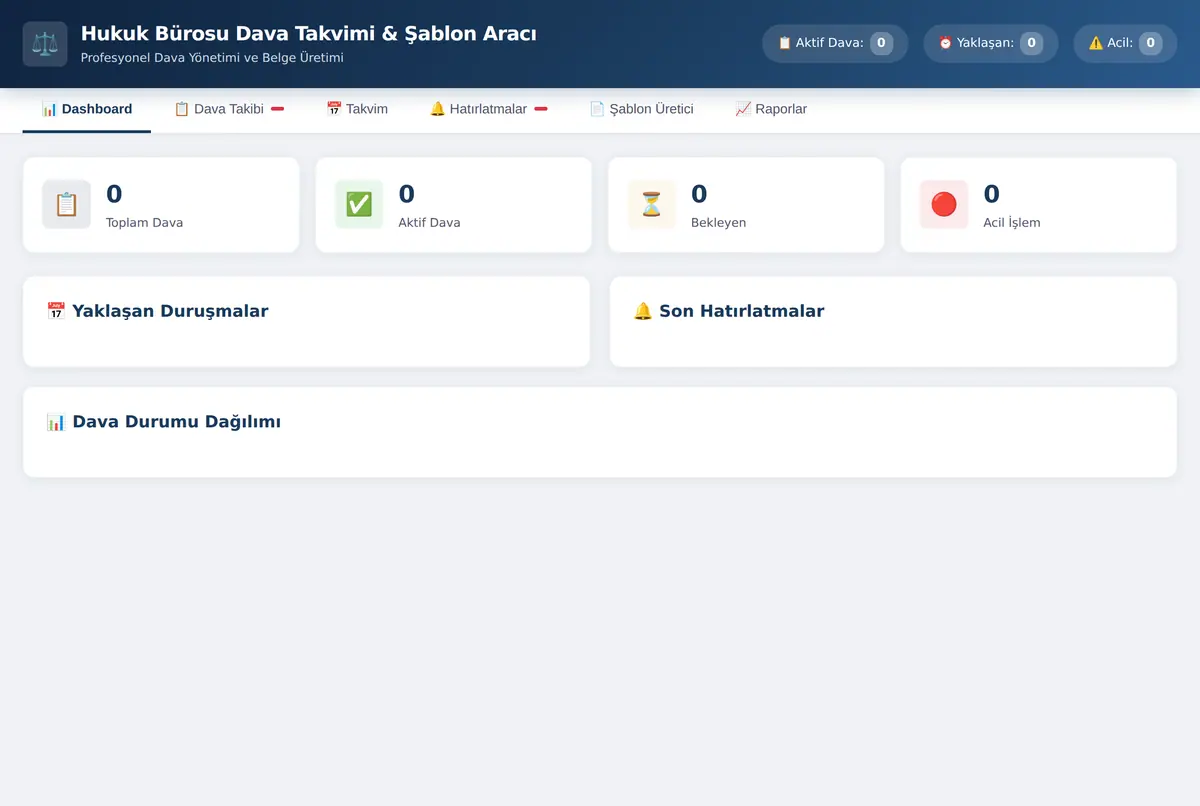Go to the Hatırlatmalar tab
The height and width of the screenshot is (806, 1200).
tap(488, 109)
